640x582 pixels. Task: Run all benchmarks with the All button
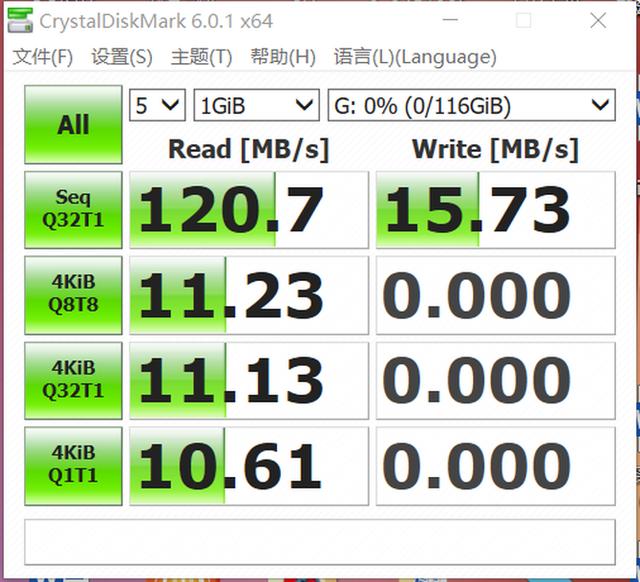(x=73, y=125)
